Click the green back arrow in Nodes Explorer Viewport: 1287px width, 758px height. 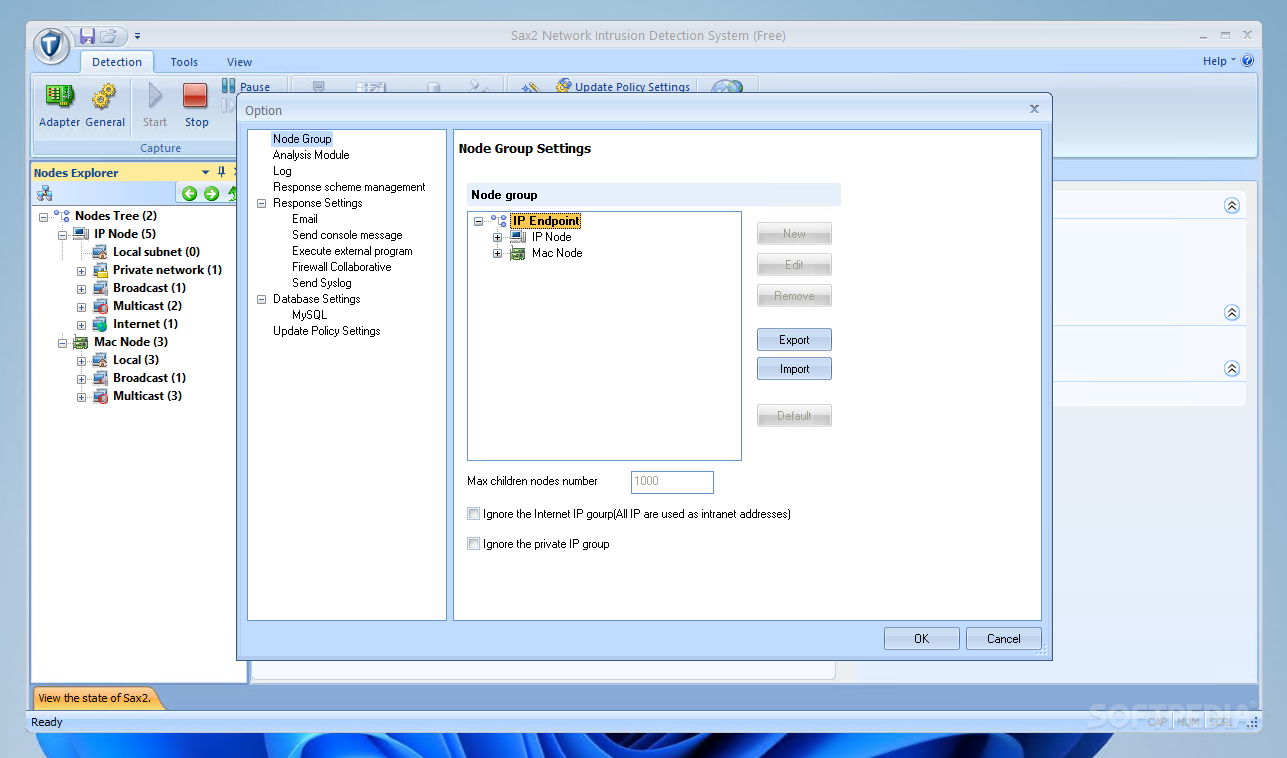pos(189,193)
